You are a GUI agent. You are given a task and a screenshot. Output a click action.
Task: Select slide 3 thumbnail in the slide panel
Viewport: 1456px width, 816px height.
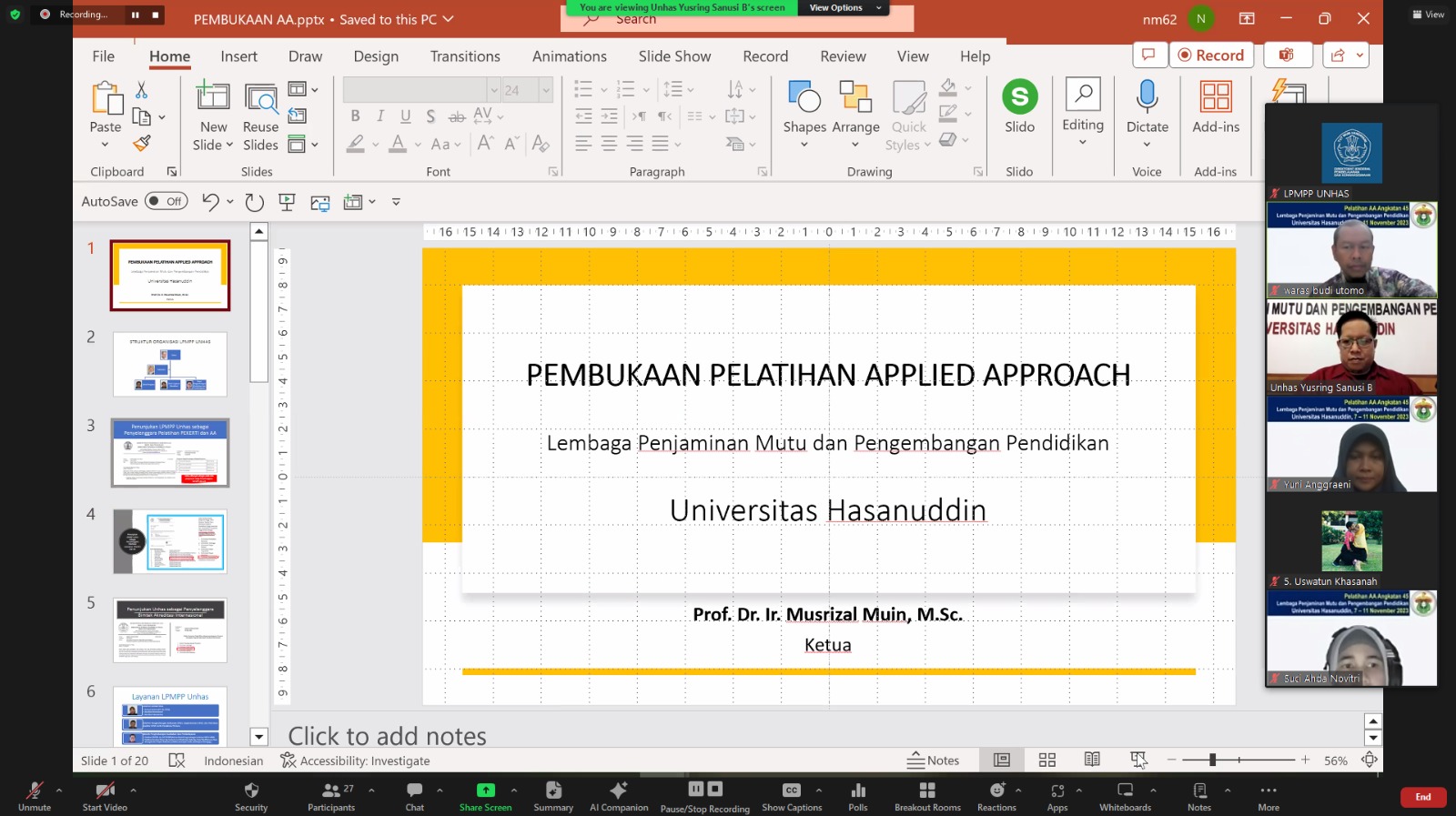(x=170, y=452)
